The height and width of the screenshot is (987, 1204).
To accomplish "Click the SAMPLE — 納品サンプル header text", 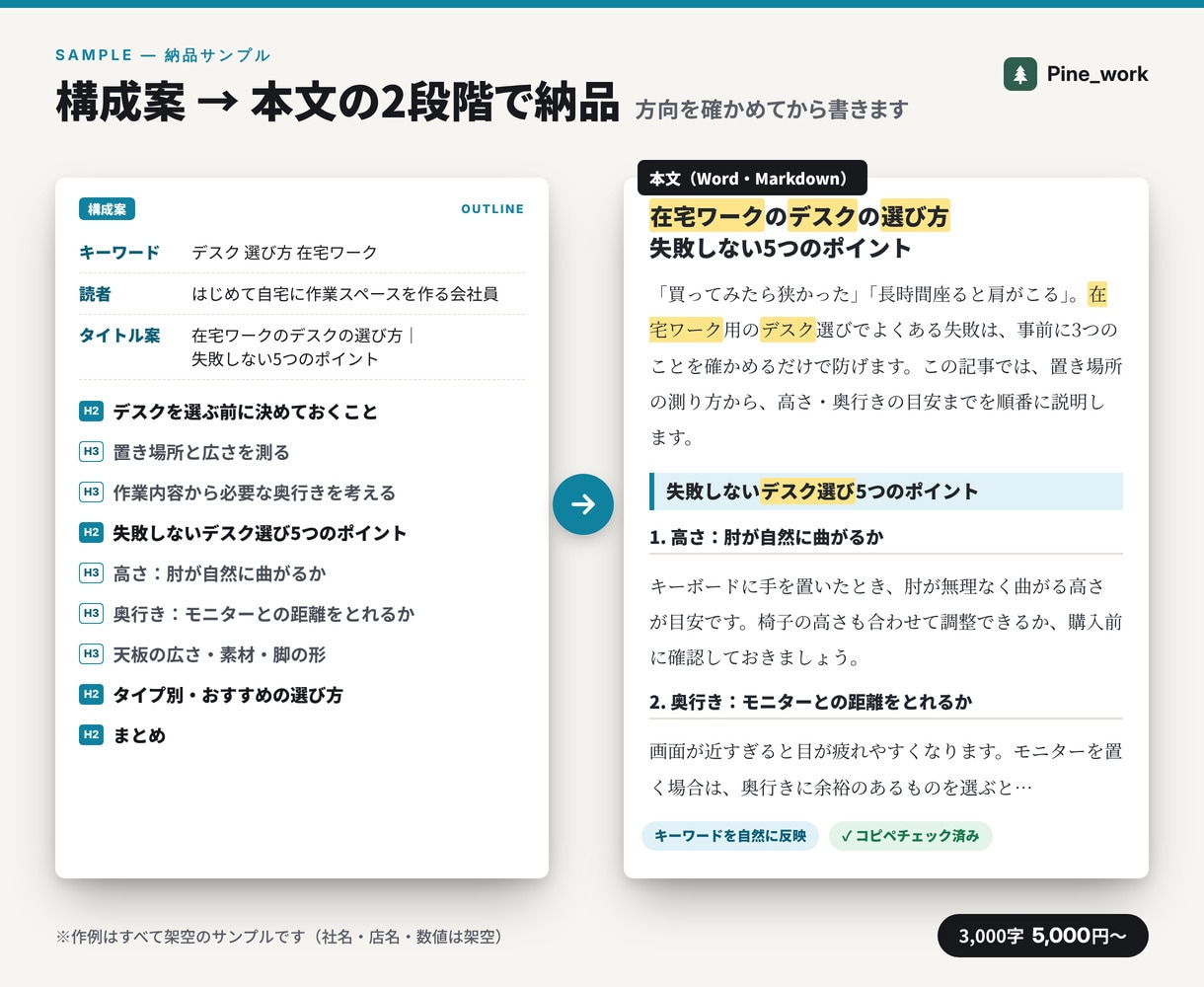I will (163, 55).
